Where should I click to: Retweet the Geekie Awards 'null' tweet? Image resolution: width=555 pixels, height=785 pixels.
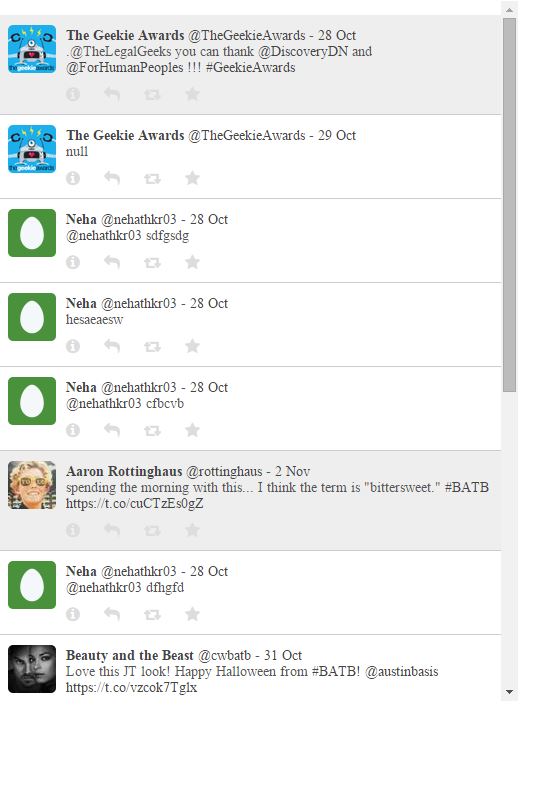[152, 178]
